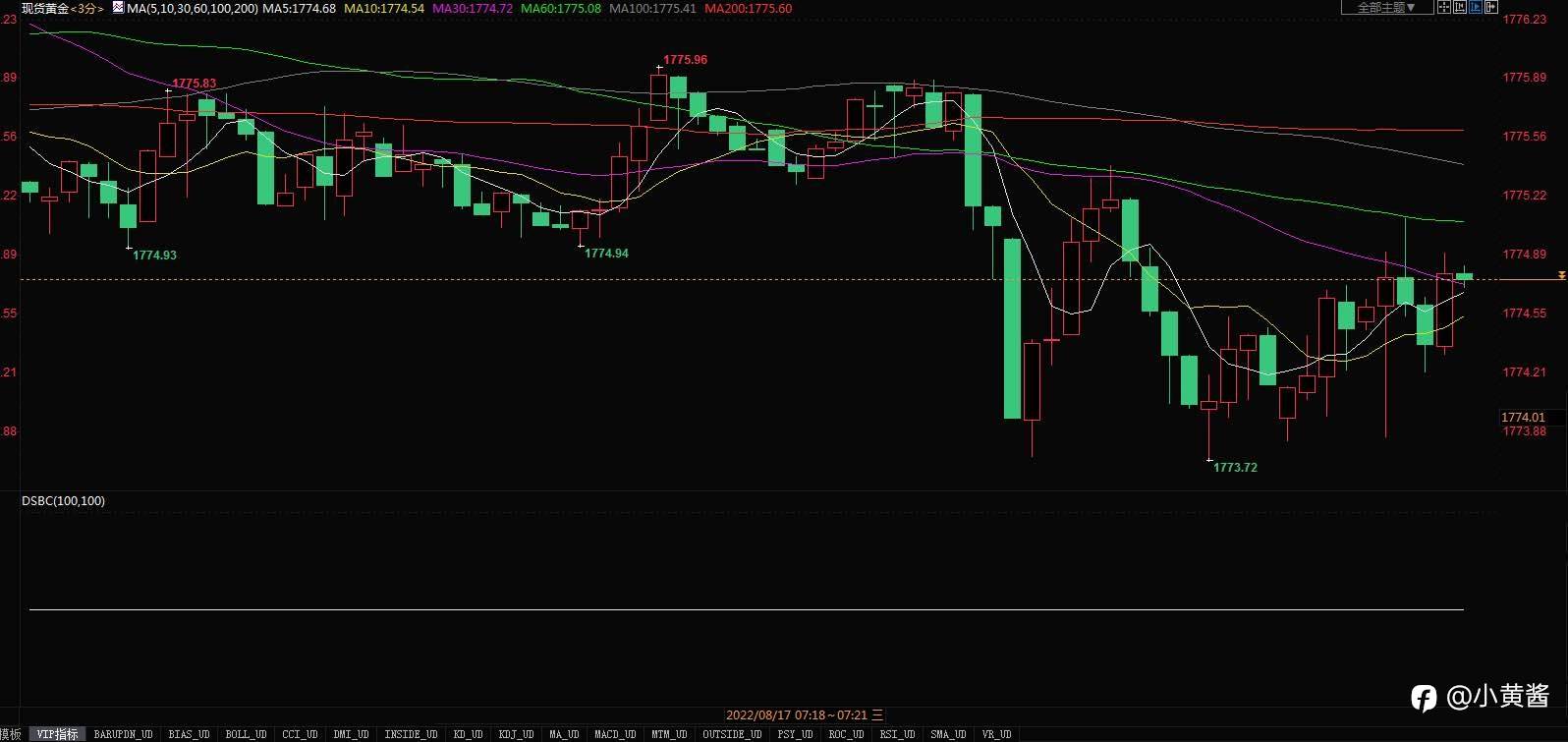Open the <3分> period selector
The image size is (1568, 742).
[x=87, y=8]
